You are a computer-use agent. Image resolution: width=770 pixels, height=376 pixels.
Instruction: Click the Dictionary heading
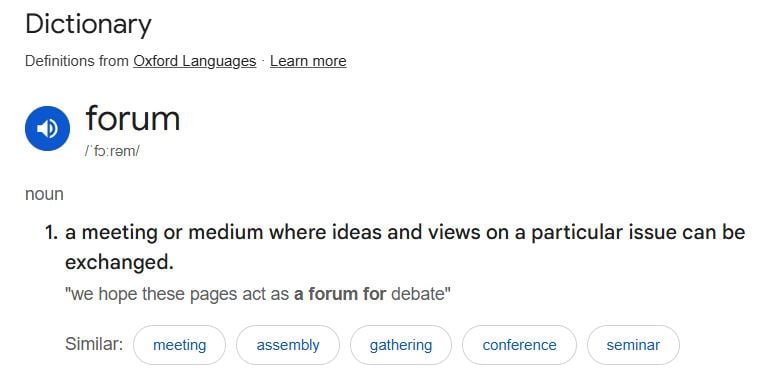88,24
